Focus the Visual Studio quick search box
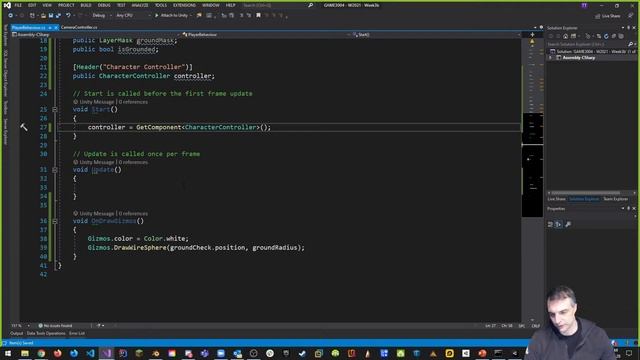 (x=278, y=5)
